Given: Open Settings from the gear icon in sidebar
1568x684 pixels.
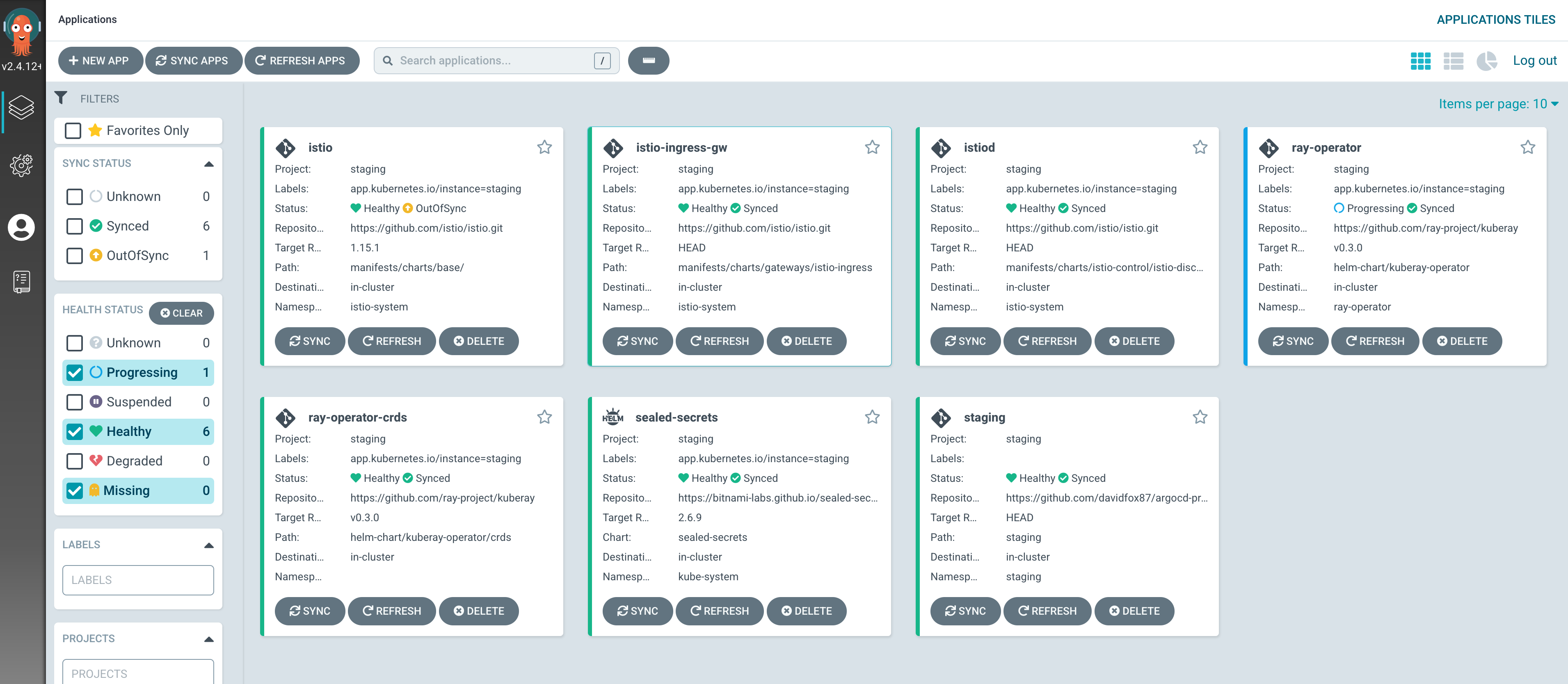Looking at the screenshot, I should coord(21,165).
